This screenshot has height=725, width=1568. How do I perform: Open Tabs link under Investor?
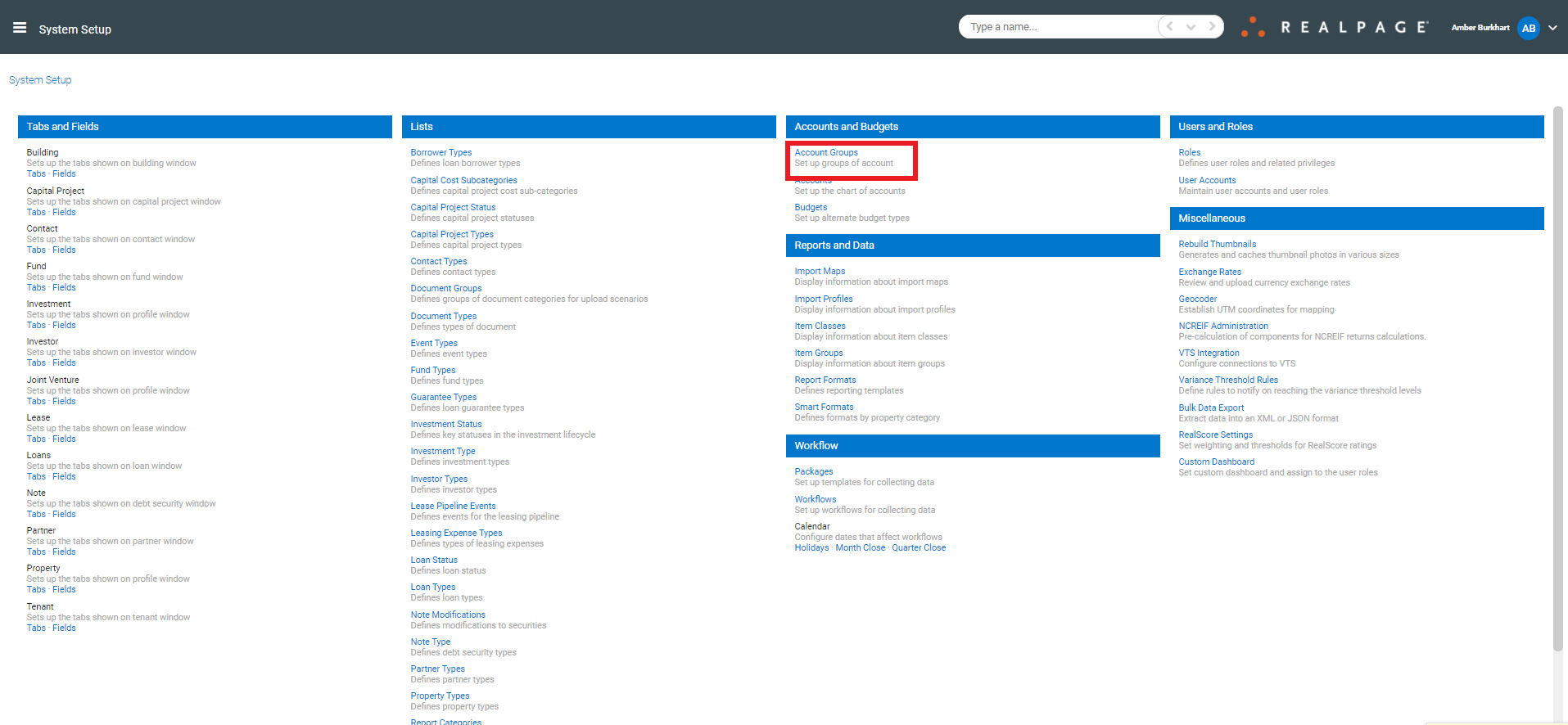pos(36,362)
